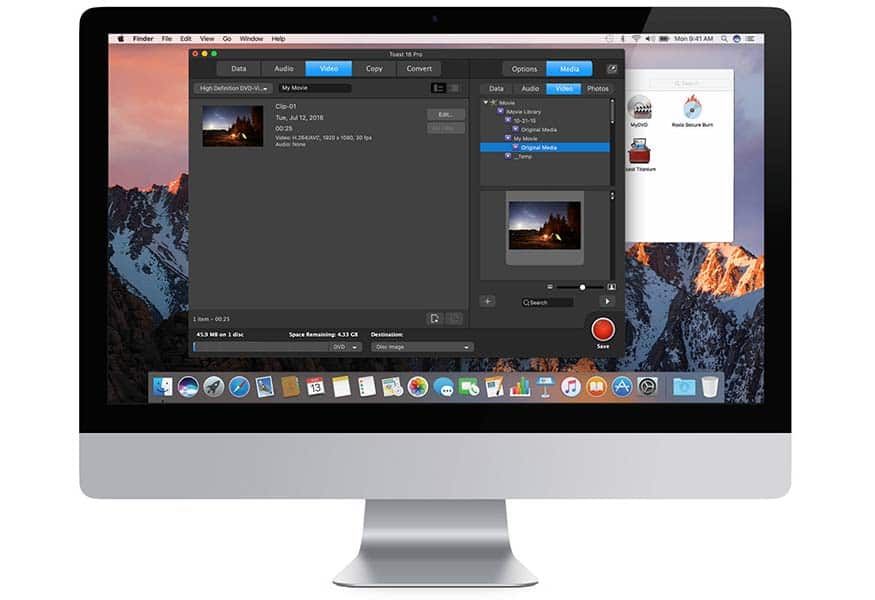Open the DVD disc type dropdown
The image size is (875, 600).
pyautogui.click(x=345, y=347)
